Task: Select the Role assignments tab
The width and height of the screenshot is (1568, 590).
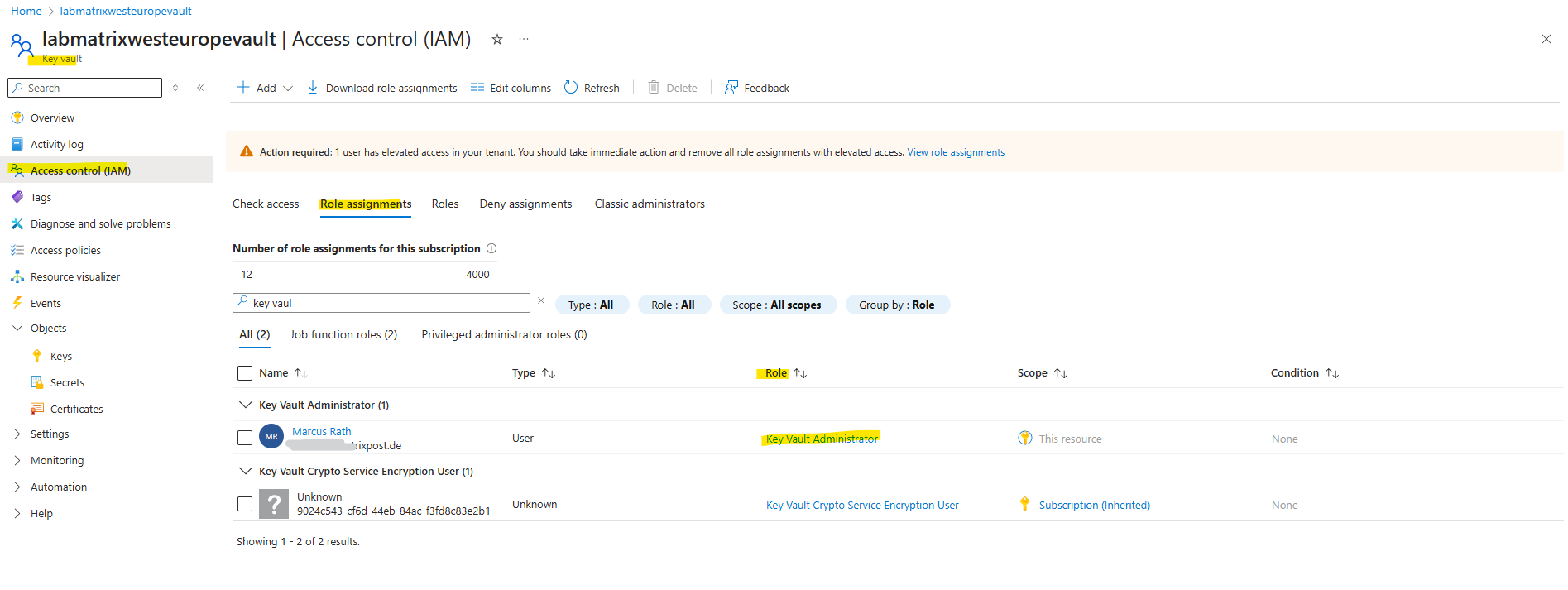Action: point(366,204)
